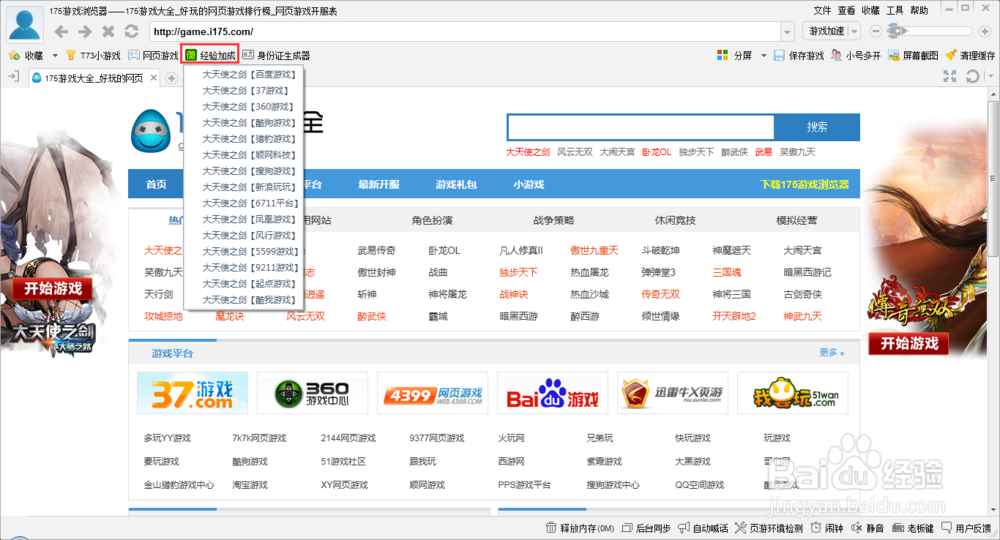Click the 游戏加速 button
The width and height of the screenshot is (1000, 540).
tap(826, 31)
